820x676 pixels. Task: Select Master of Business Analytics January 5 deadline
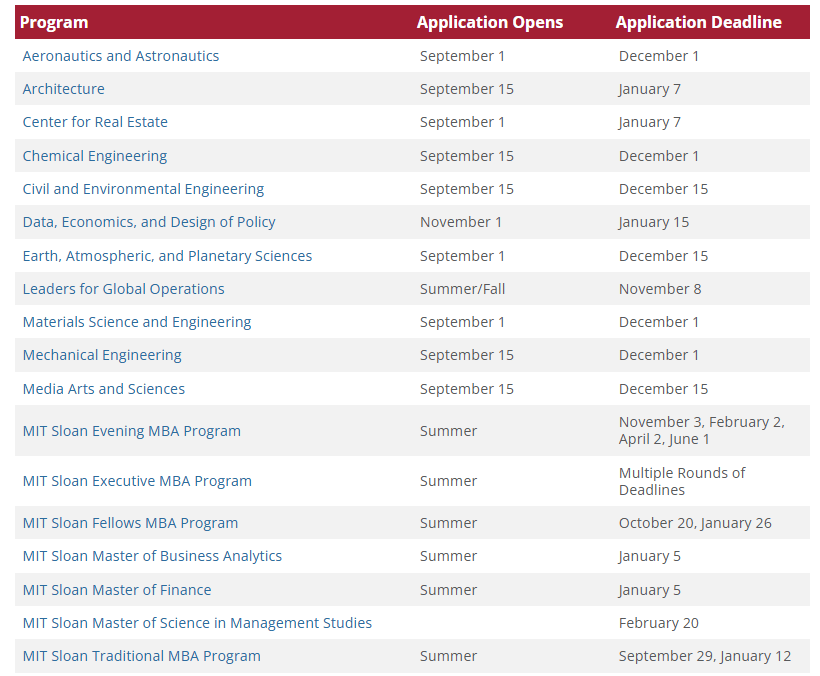click(x=650, y=556)
